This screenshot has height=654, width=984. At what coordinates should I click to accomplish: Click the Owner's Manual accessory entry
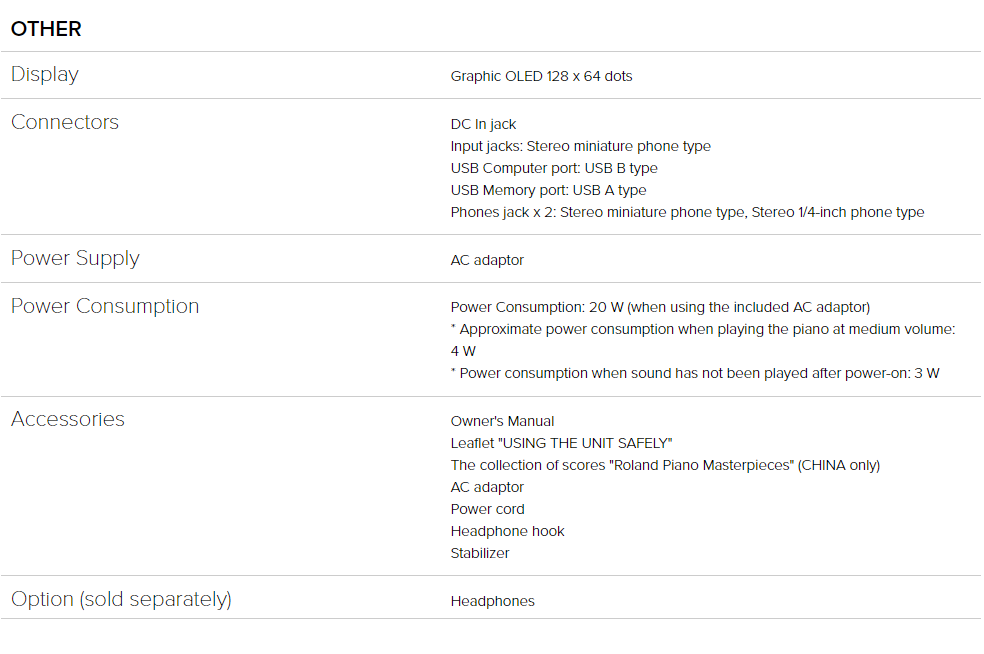(502, 421)
